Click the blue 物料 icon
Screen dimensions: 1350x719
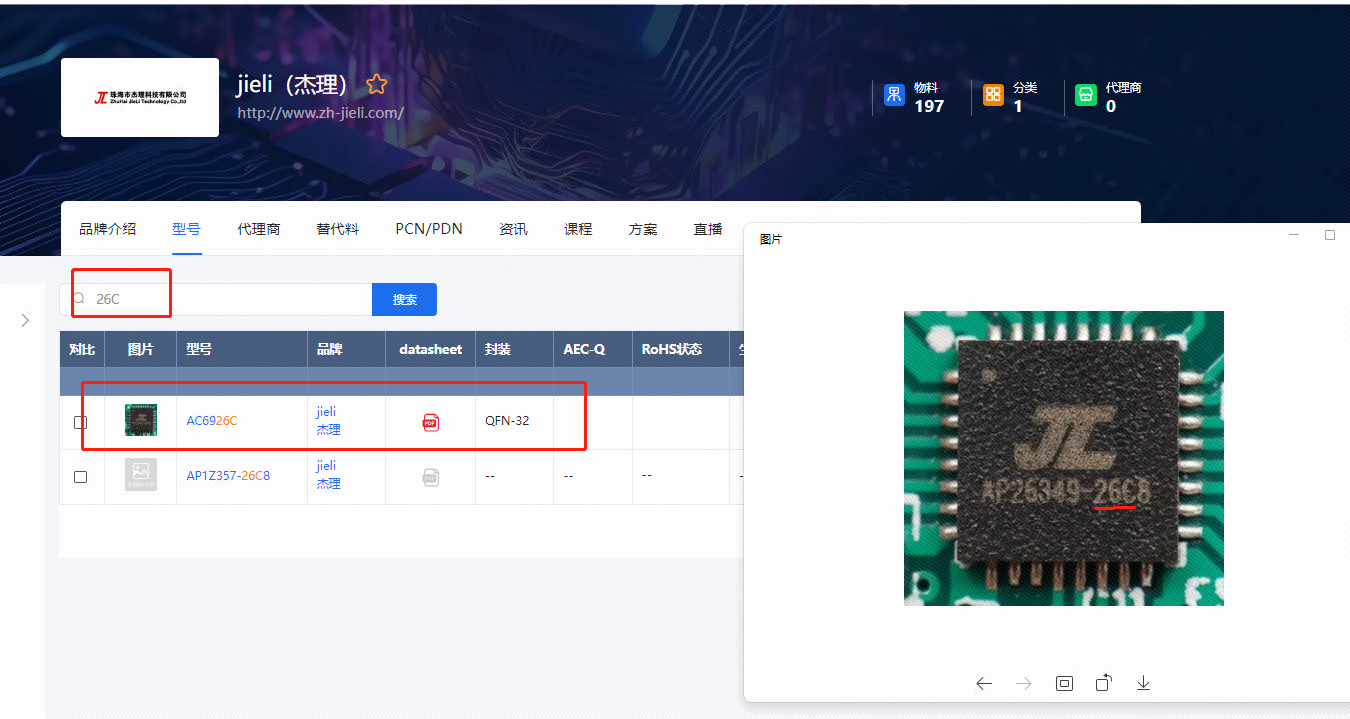point(893,95)
